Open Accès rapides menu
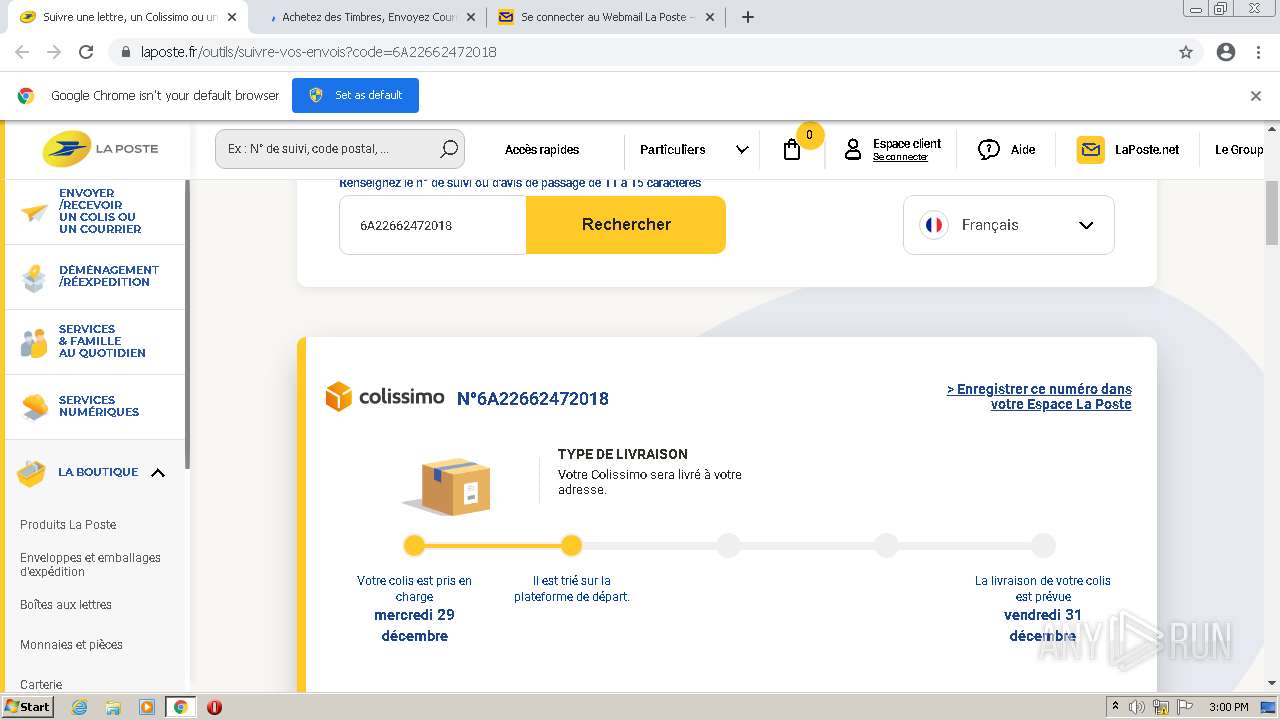The width and height of the screenshot is (1280, 720). tap(542, 150)
